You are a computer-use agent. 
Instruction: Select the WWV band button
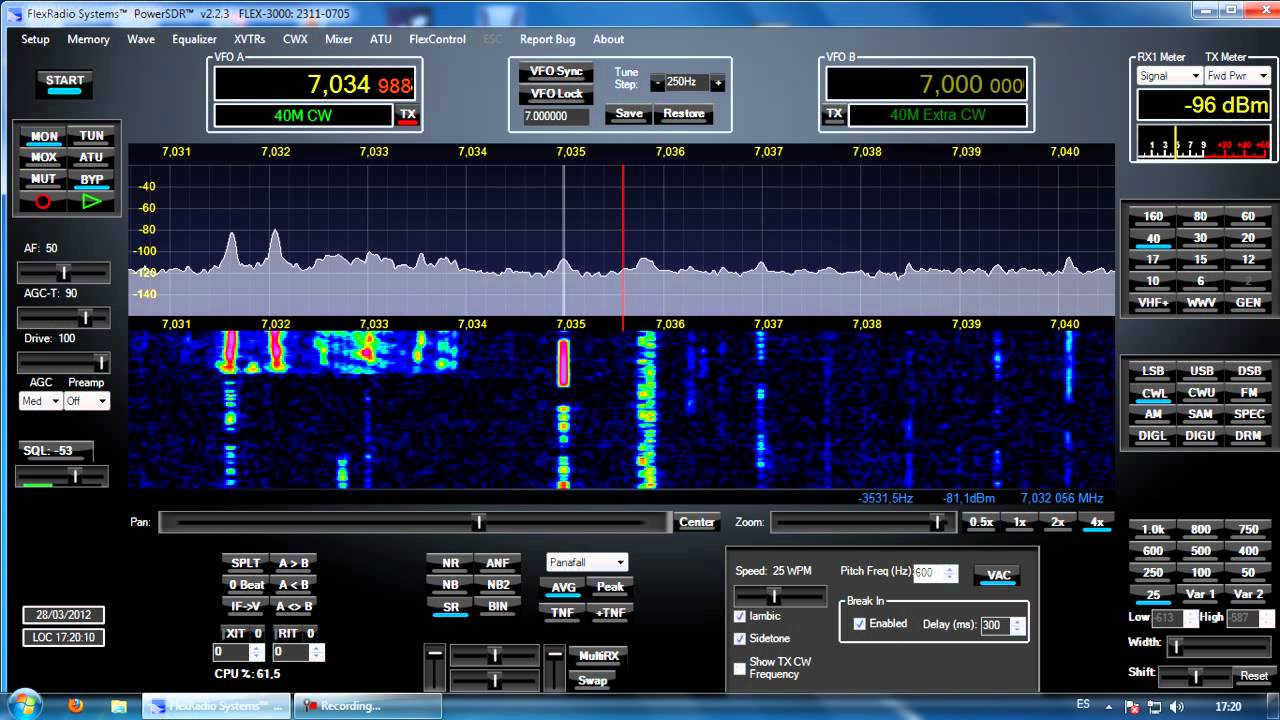(x=1201, y=302)
